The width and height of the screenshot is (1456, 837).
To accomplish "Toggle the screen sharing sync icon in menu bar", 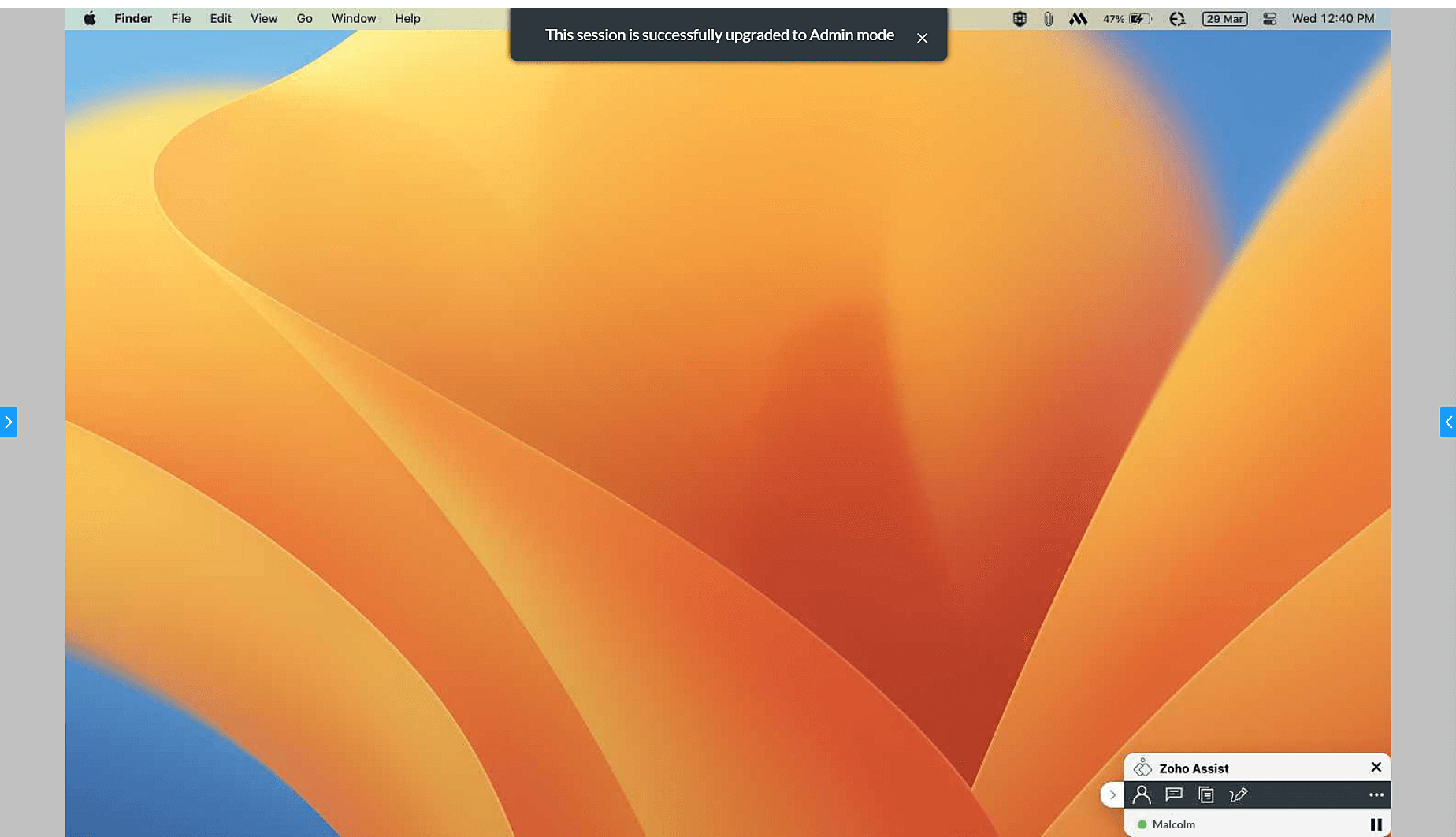I will [1177, 18].
